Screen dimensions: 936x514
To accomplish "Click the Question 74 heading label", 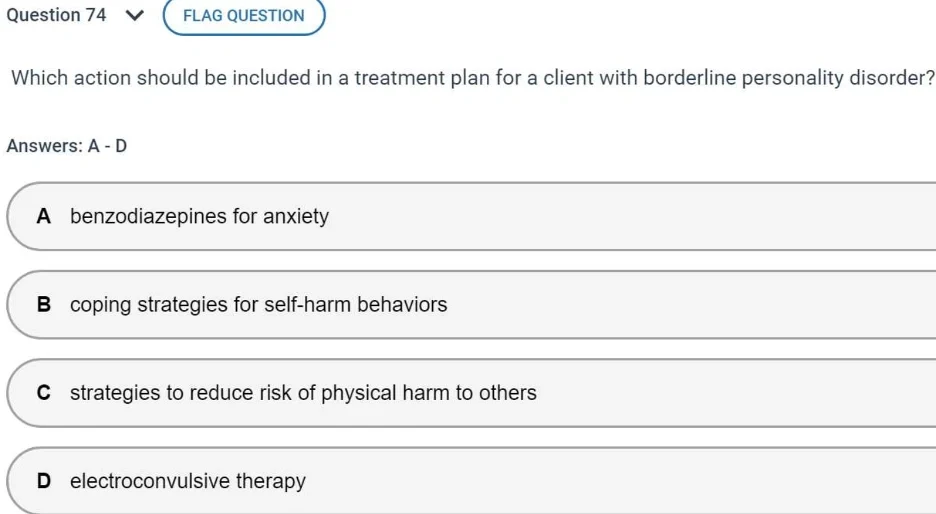I will tap(56, 15).
